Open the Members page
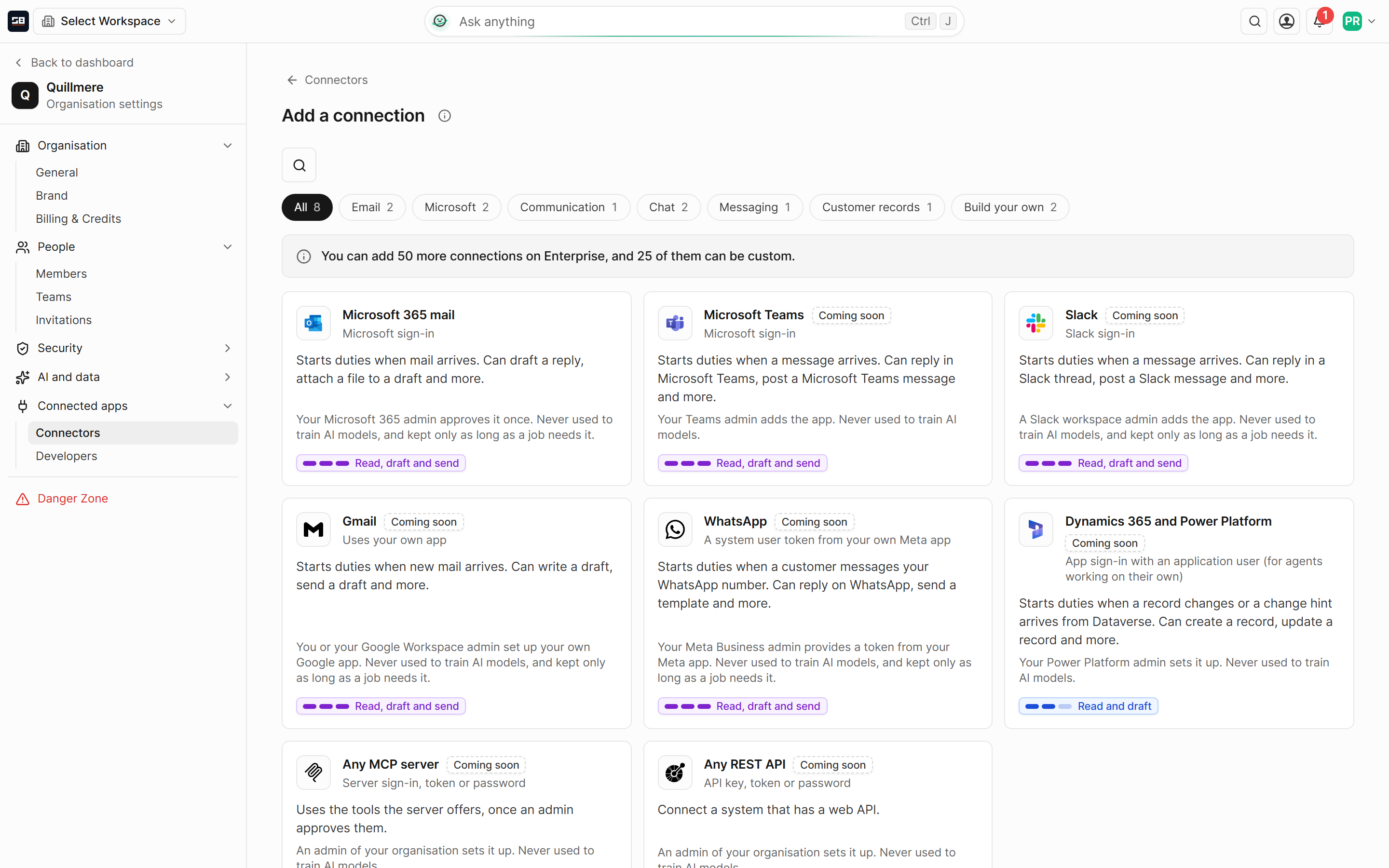Screen dimensions: 1389x868 (61, 274)
